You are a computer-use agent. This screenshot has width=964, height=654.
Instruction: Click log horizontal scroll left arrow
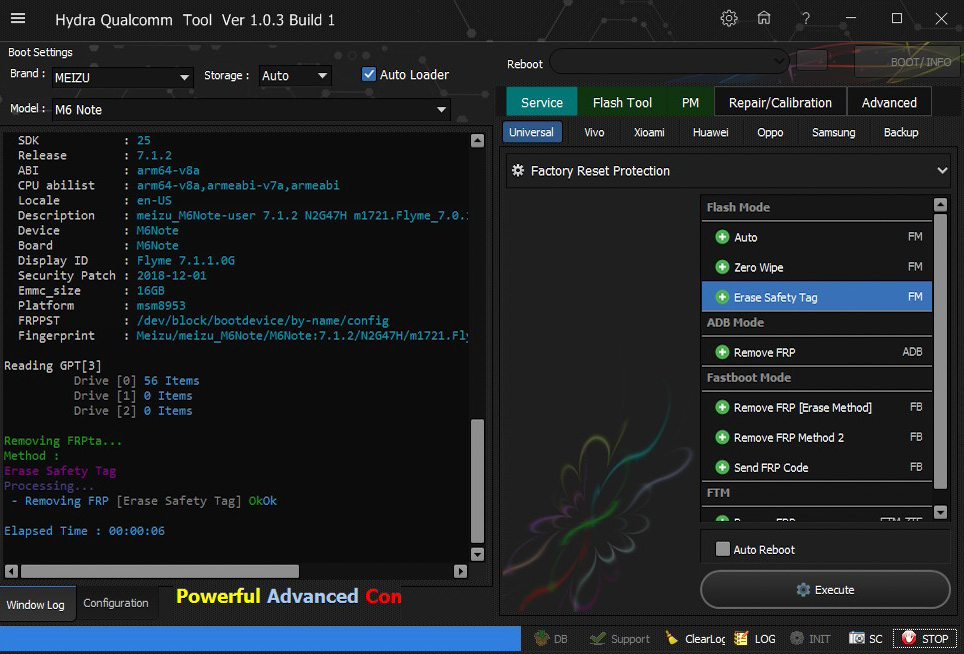point(11,572)
